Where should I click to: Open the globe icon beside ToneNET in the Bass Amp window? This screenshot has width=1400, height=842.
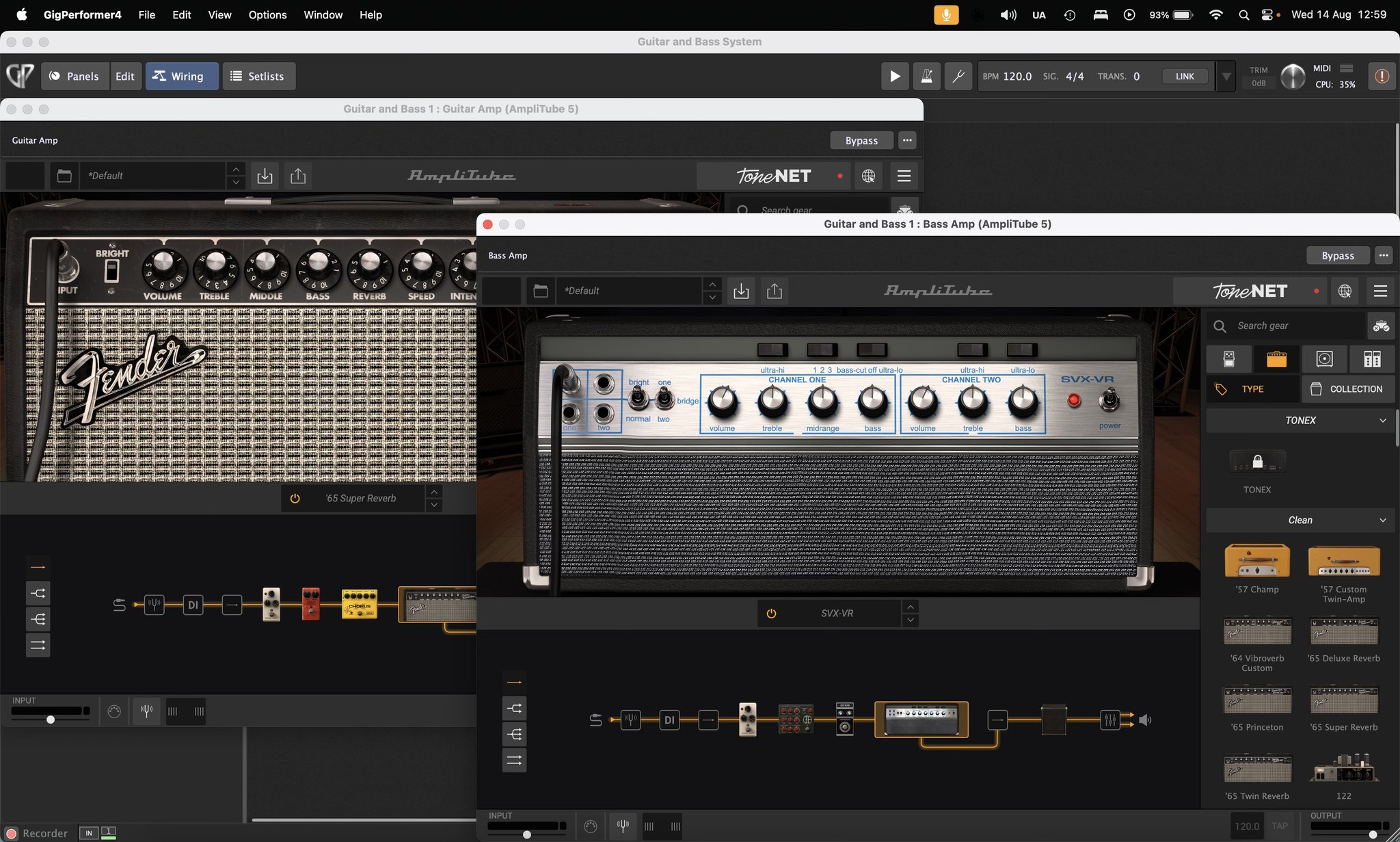click(1345, 291)
